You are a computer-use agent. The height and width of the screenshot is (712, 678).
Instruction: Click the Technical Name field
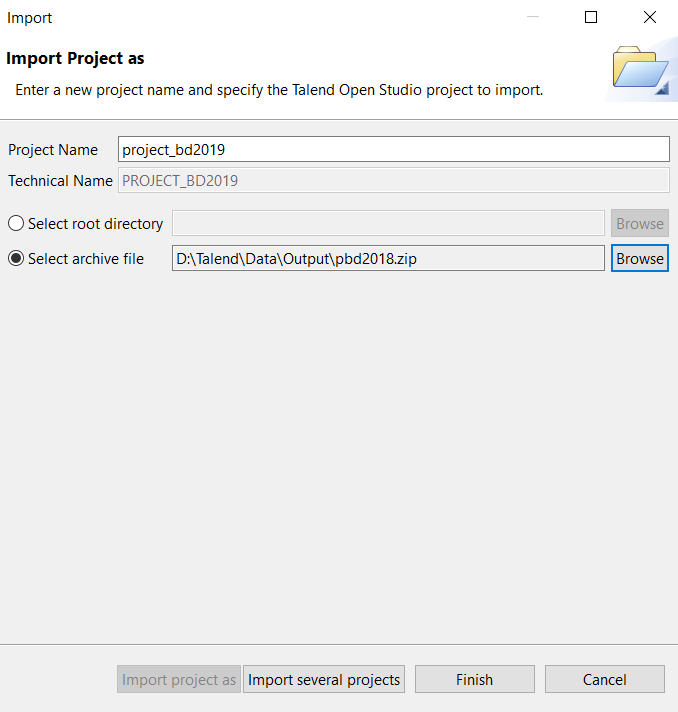coord(394,180)
